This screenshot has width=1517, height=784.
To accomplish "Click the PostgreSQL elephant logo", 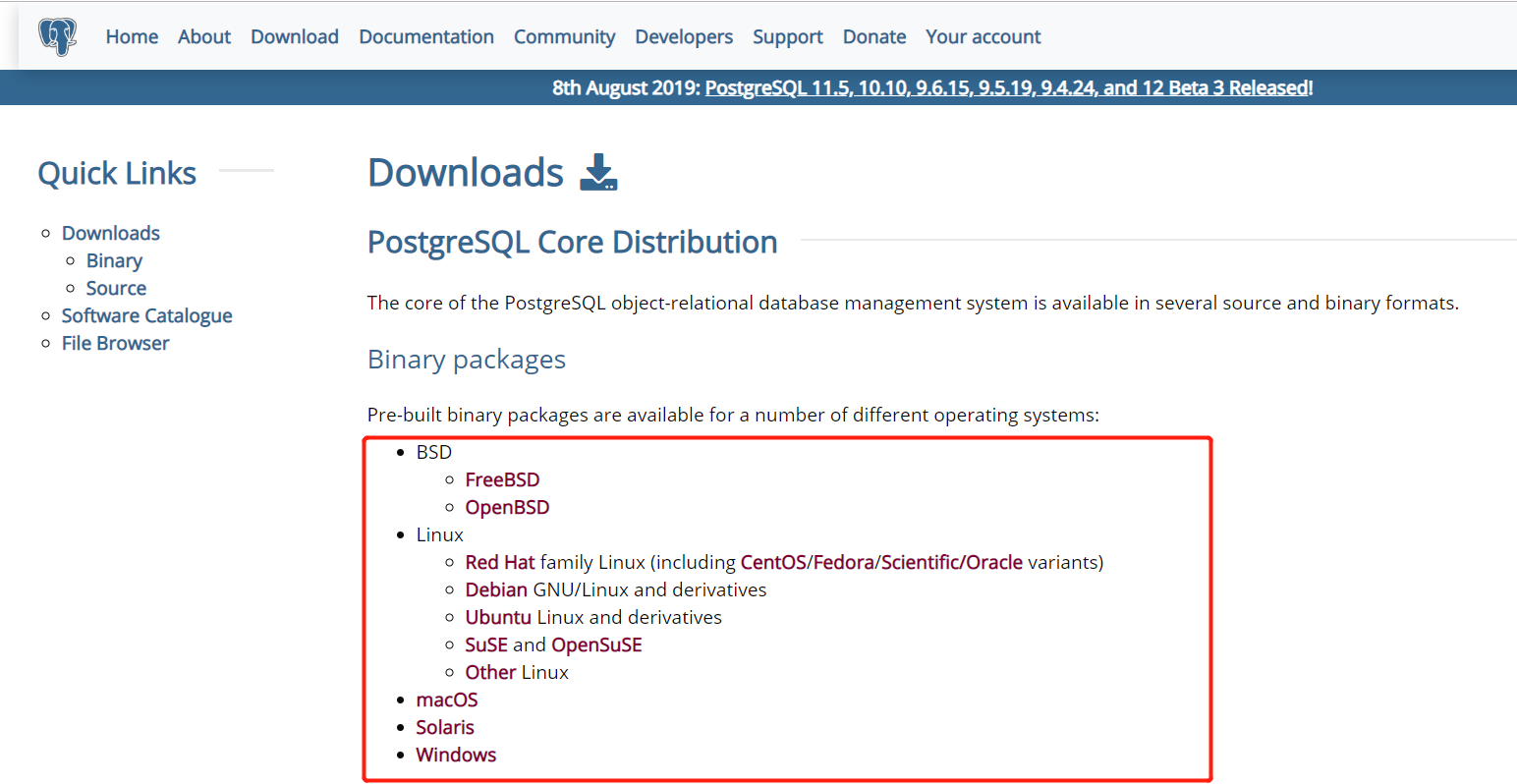I will (57, 36).
